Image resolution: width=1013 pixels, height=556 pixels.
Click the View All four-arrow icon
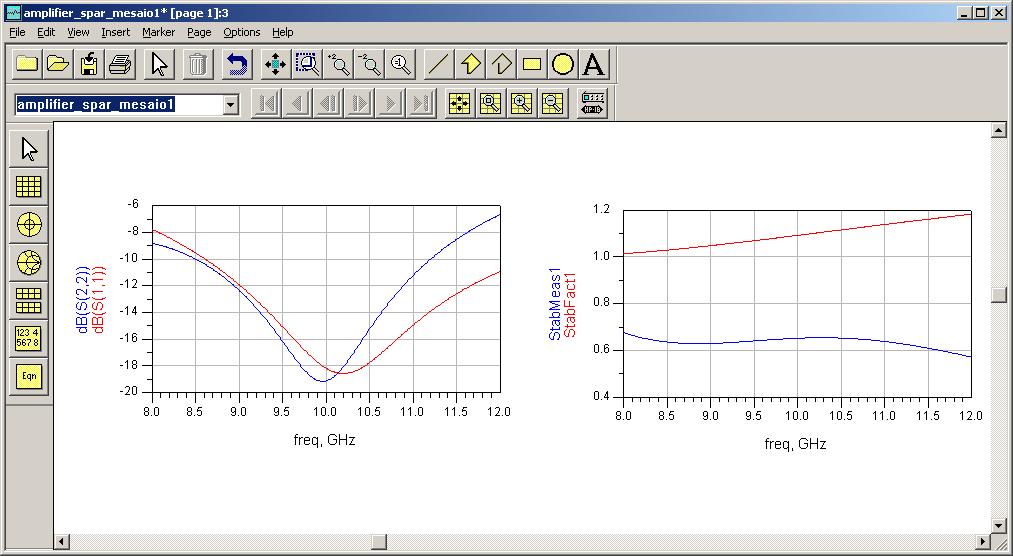click(276, 65)
